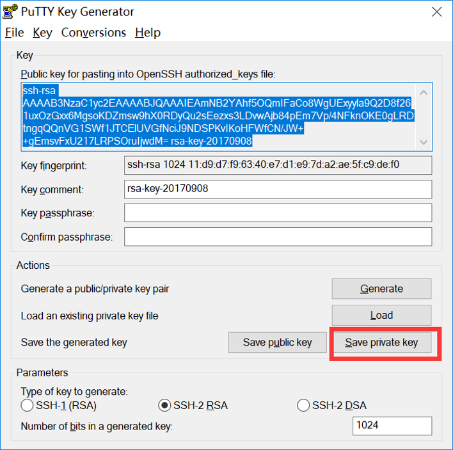Screen dimensions: 453x450
Task: Open the File menu
Action: click(x=14, y=33)
